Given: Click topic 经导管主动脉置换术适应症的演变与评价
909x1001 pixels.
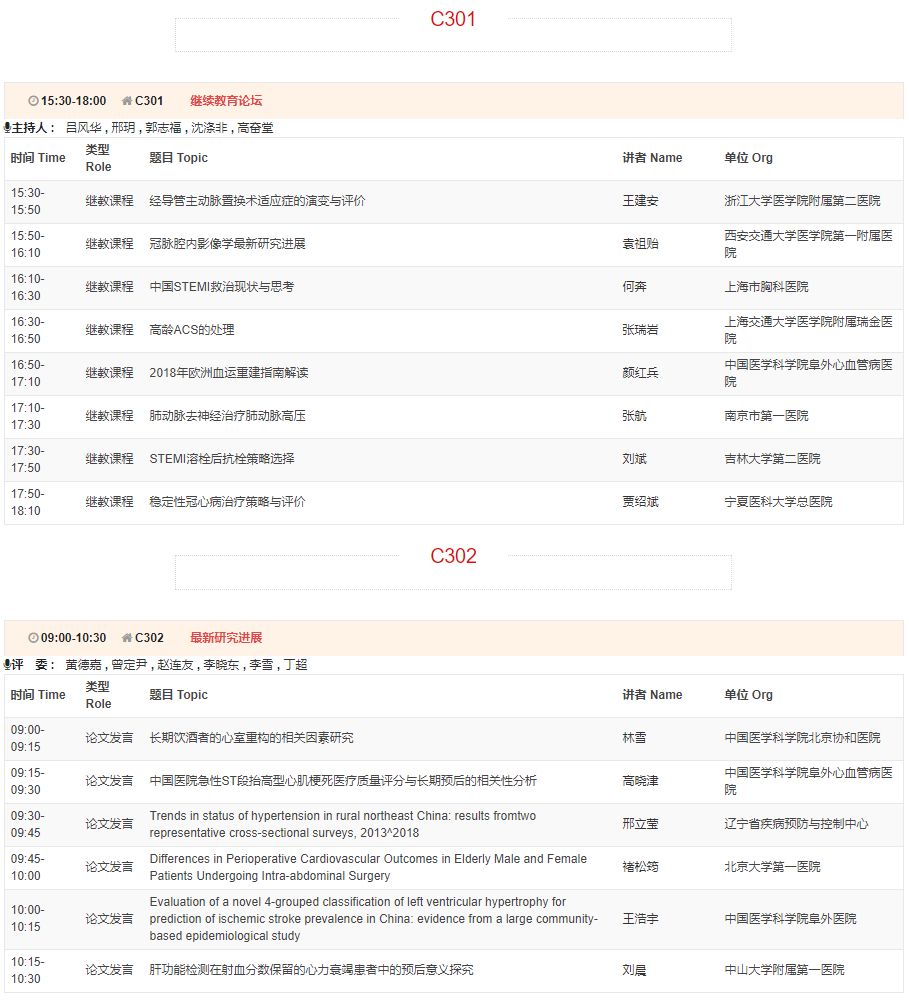Looking at the screenshot, I should [x=257, y=200].
